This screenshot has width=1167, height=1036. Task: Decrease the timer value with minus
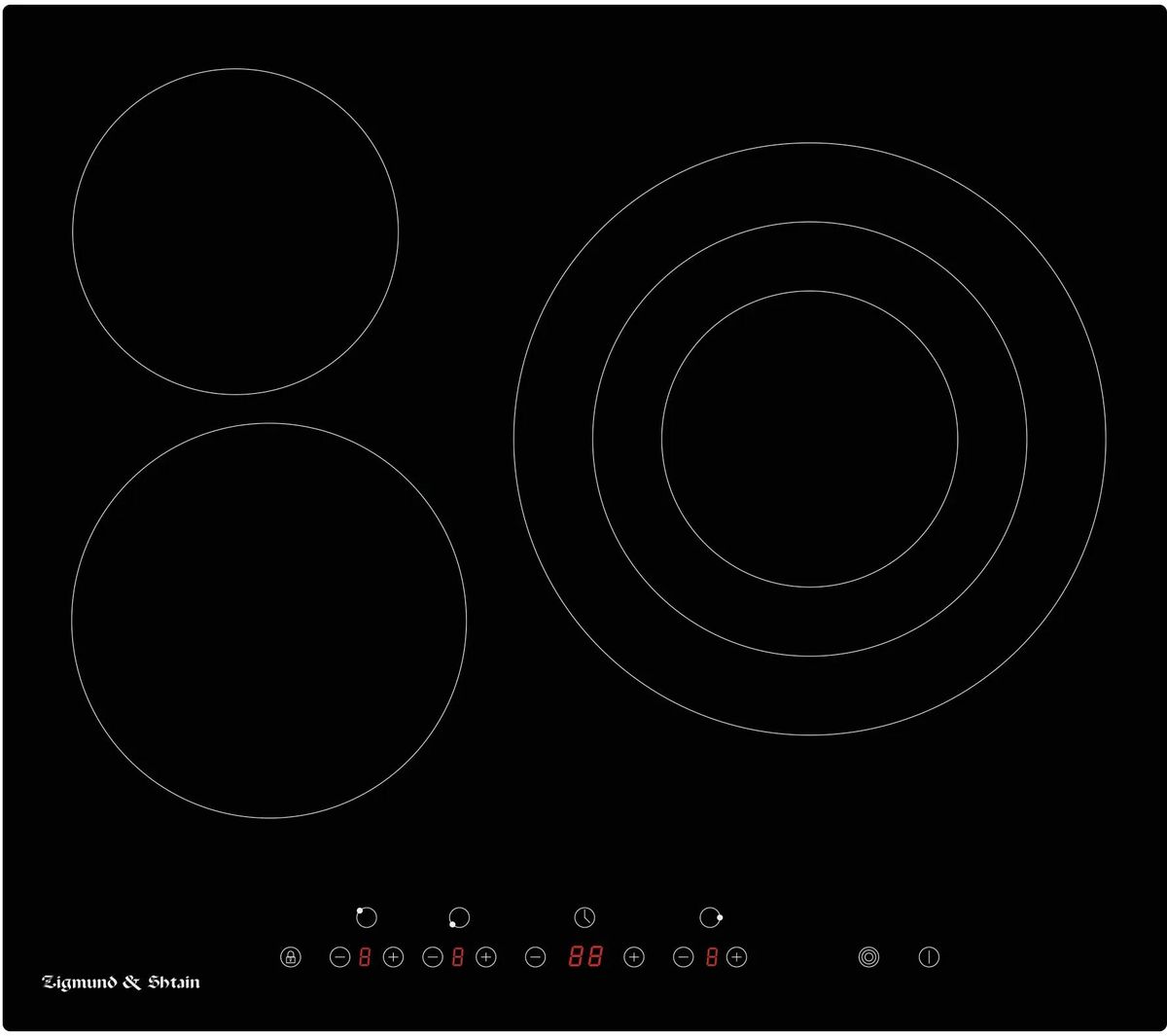pyautogui.click(x=535, y=957)
